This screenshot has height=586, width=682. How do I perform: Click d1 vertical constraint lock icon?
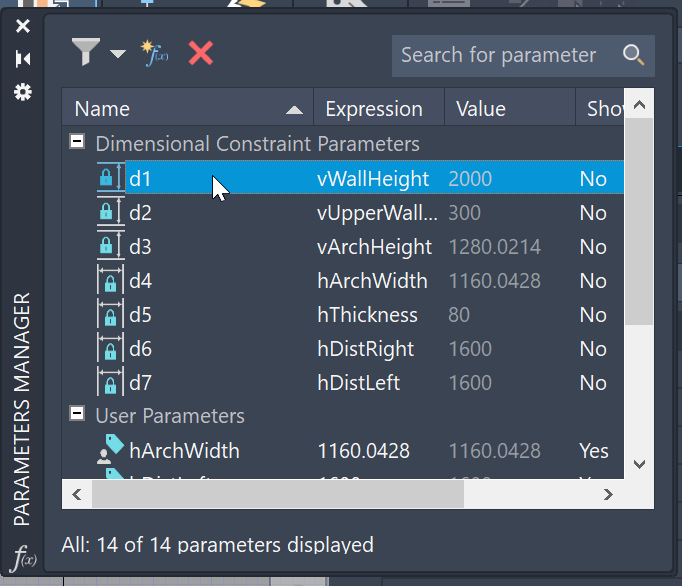(110, 177)
